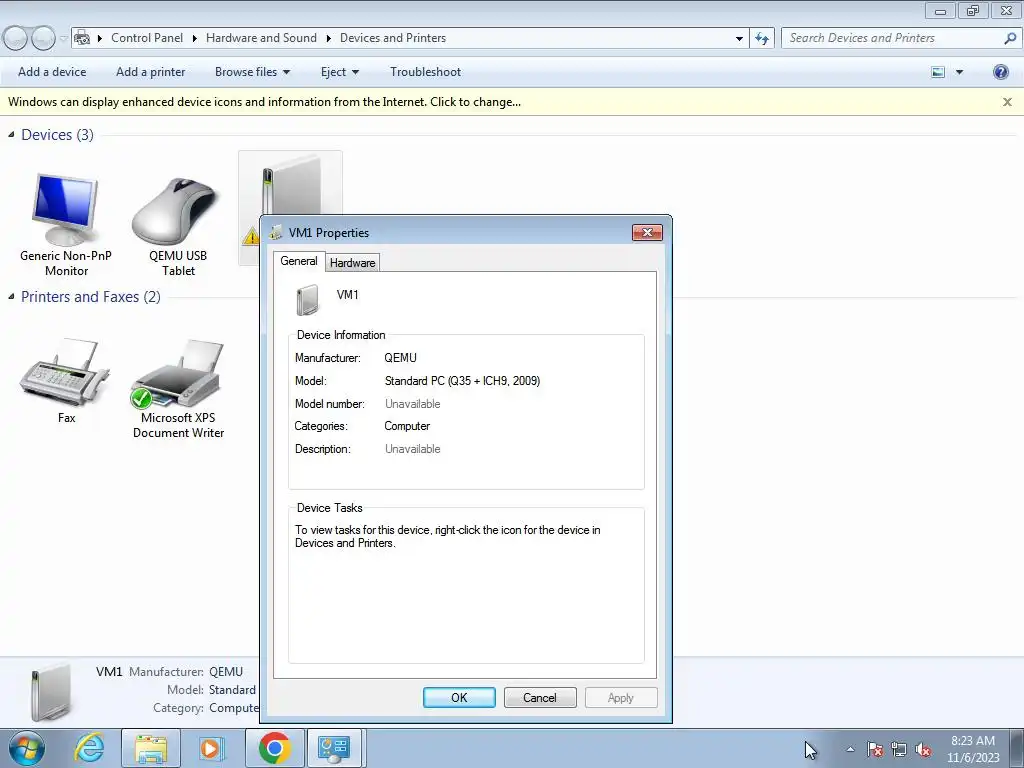Select the QEMU USB Tablet device icon
The height and width of the screenshot is (768, 1024).
point(177,210)
